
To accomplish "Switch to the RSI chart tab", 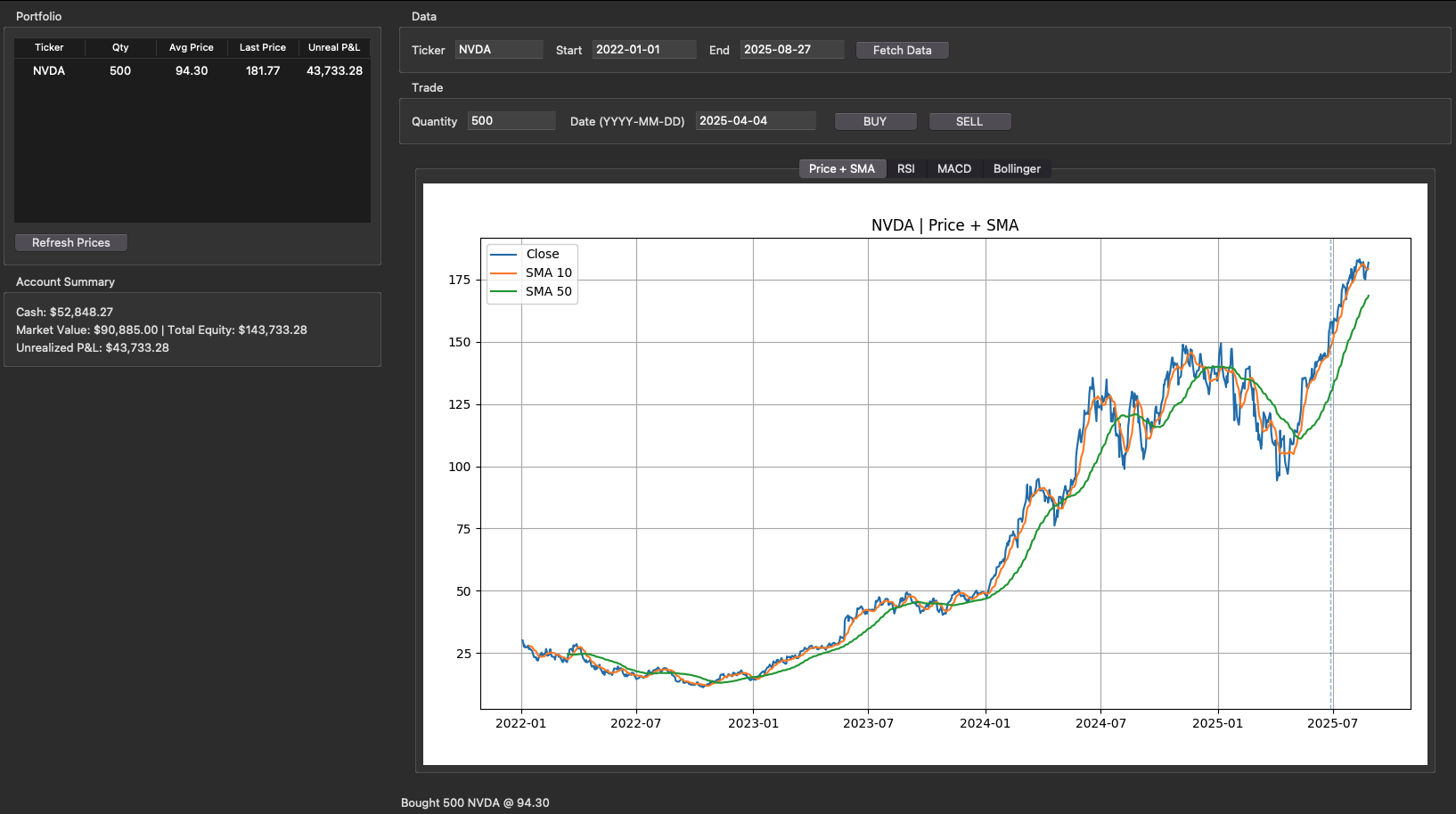I will pos(906,168).
